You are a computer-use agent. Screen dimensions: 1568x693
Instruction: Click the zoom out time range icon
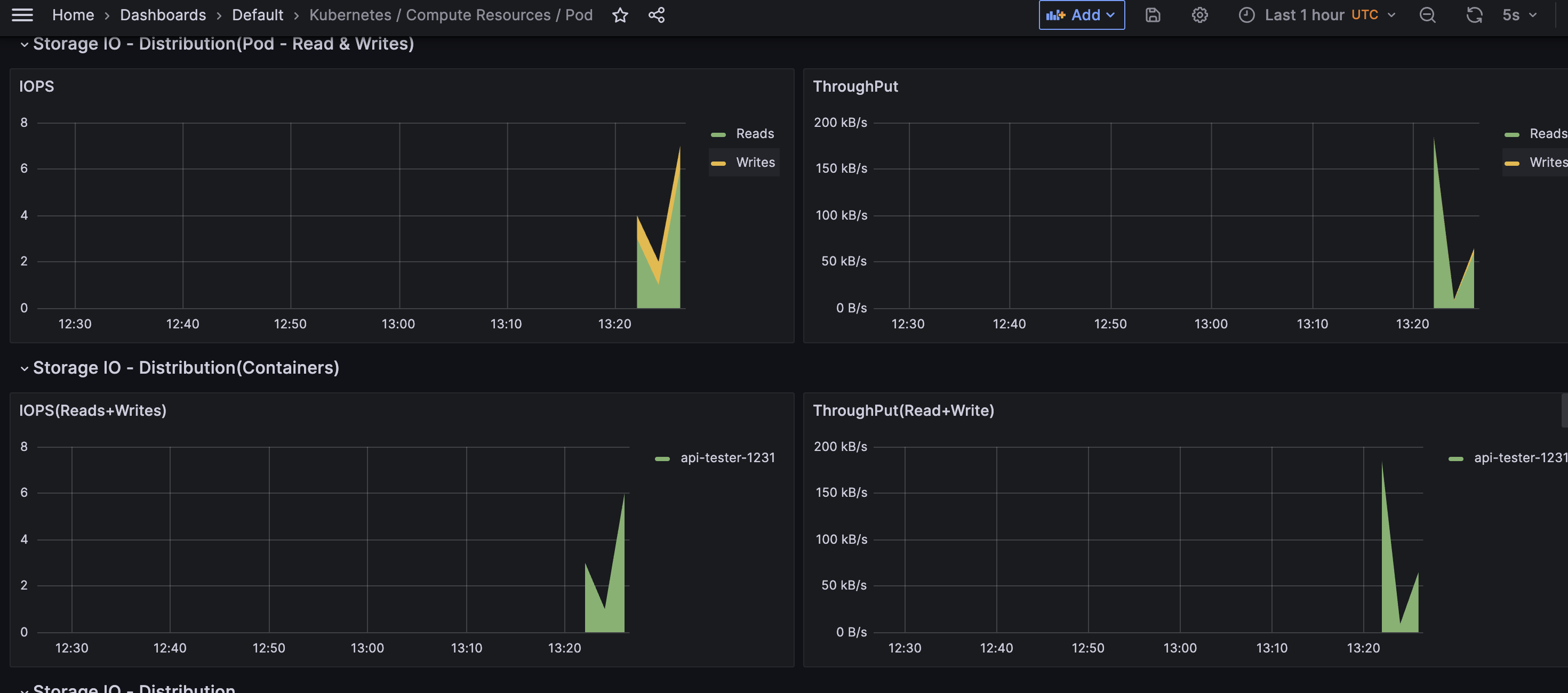1427,14
